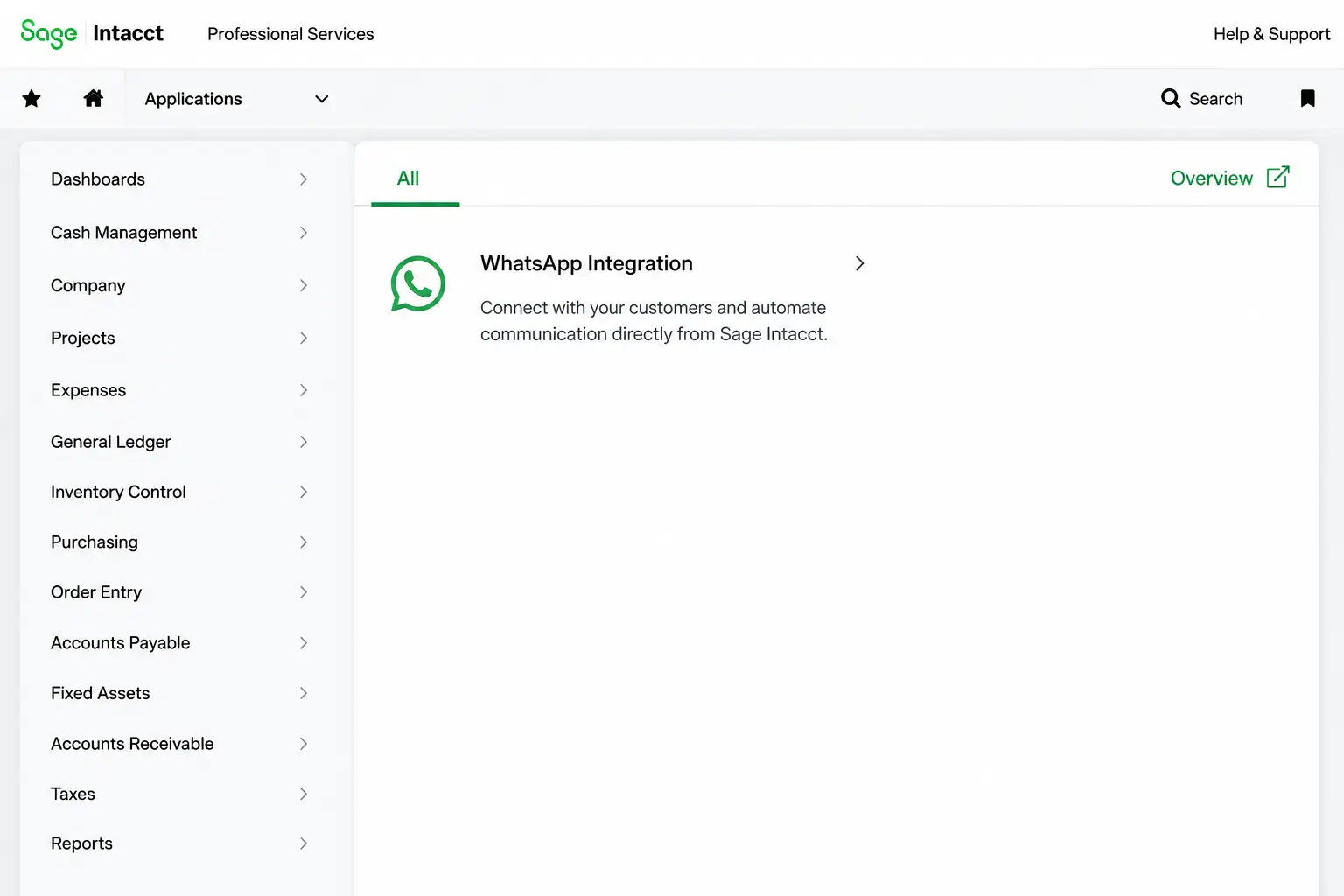Click the search magnifier icon
This screenshot has height=896, width=1344.
tap(1171, 98)
